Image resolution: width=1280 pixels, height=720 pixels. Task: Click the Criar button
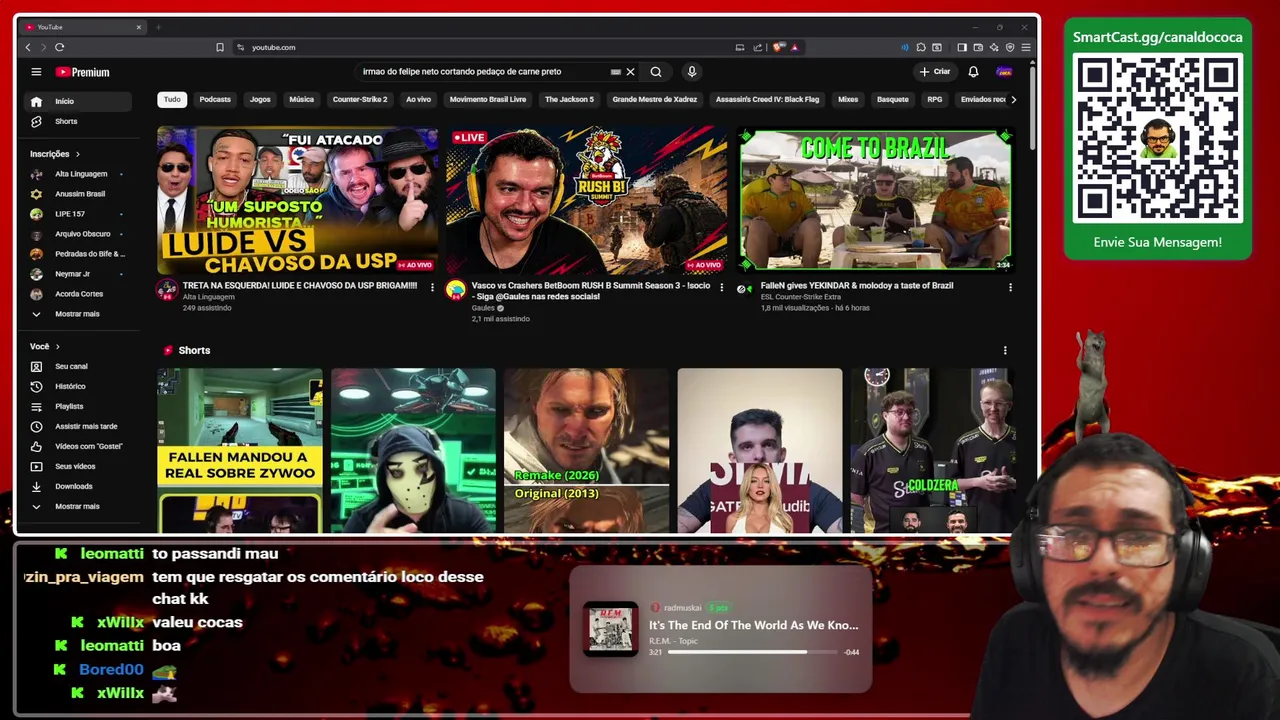click(935, 72)
